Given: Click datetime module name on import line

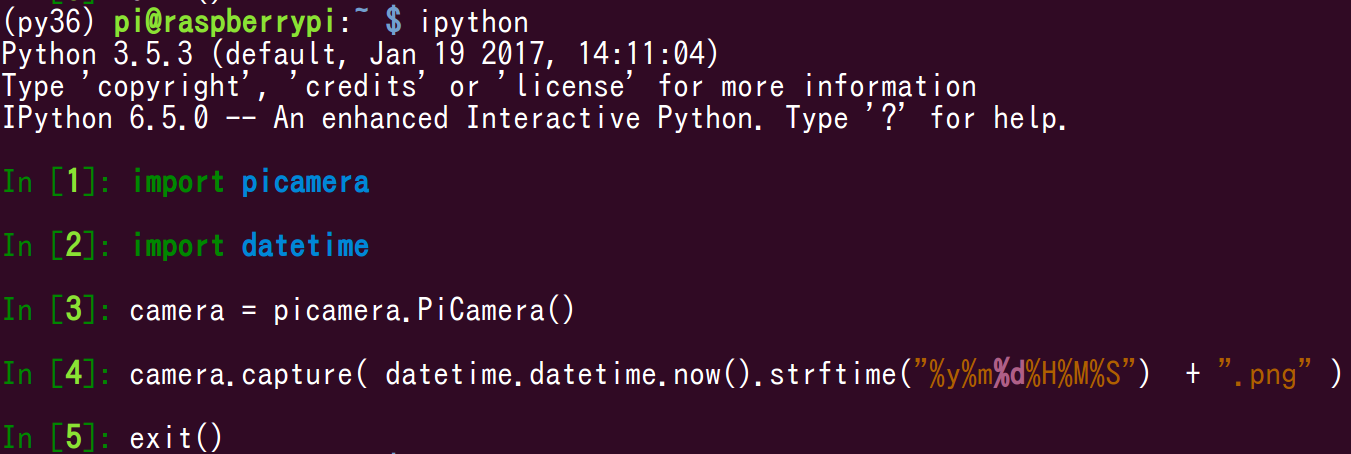Looking at the screenshot, I should pyautogui.click(x=305, y=246).
